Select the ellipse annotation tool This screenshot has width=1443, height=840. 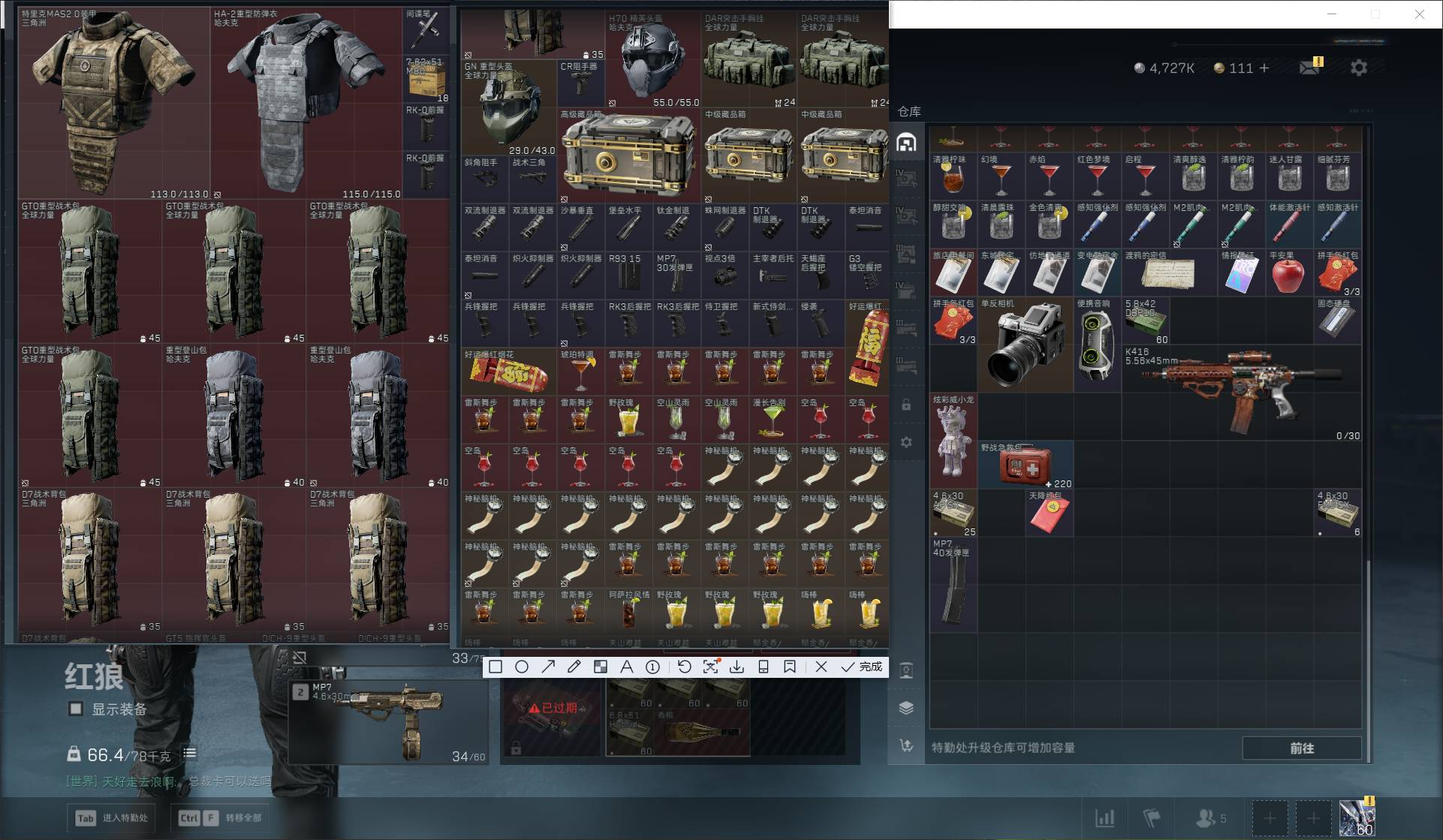[522, 667]
